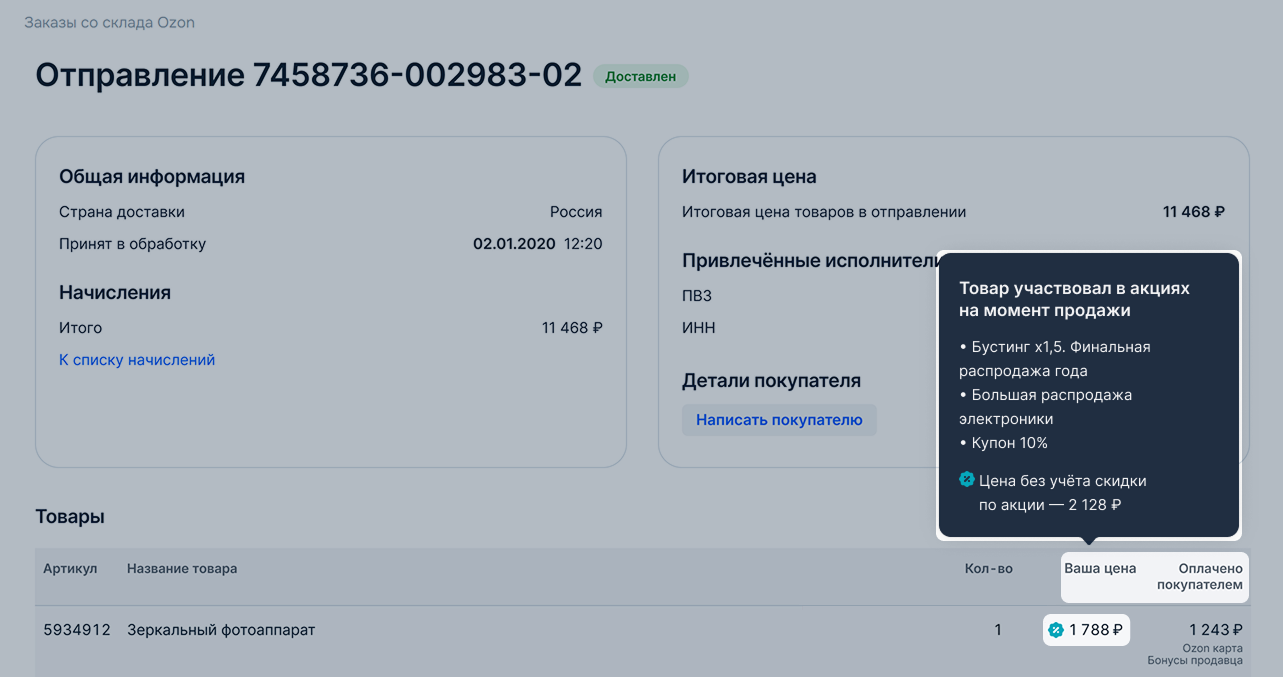Click the 'Страна доставки' label
The width and height of the screenshot is (1283, 677).
click(122, 212)
